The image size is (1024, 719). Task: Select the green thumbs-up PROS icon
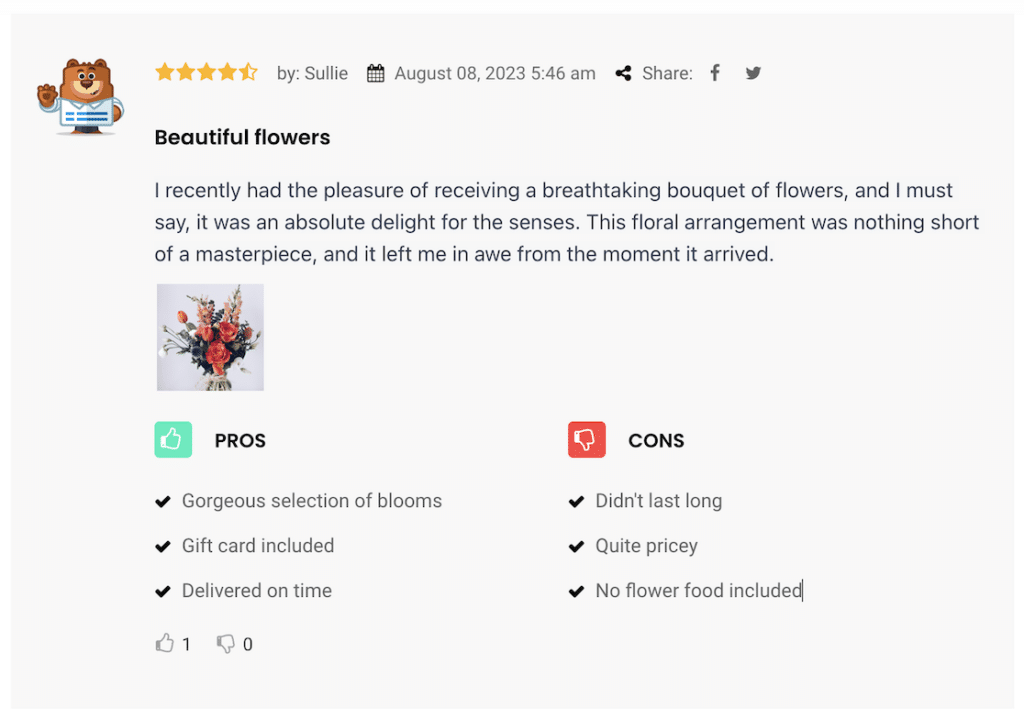[x=172, y=440]
